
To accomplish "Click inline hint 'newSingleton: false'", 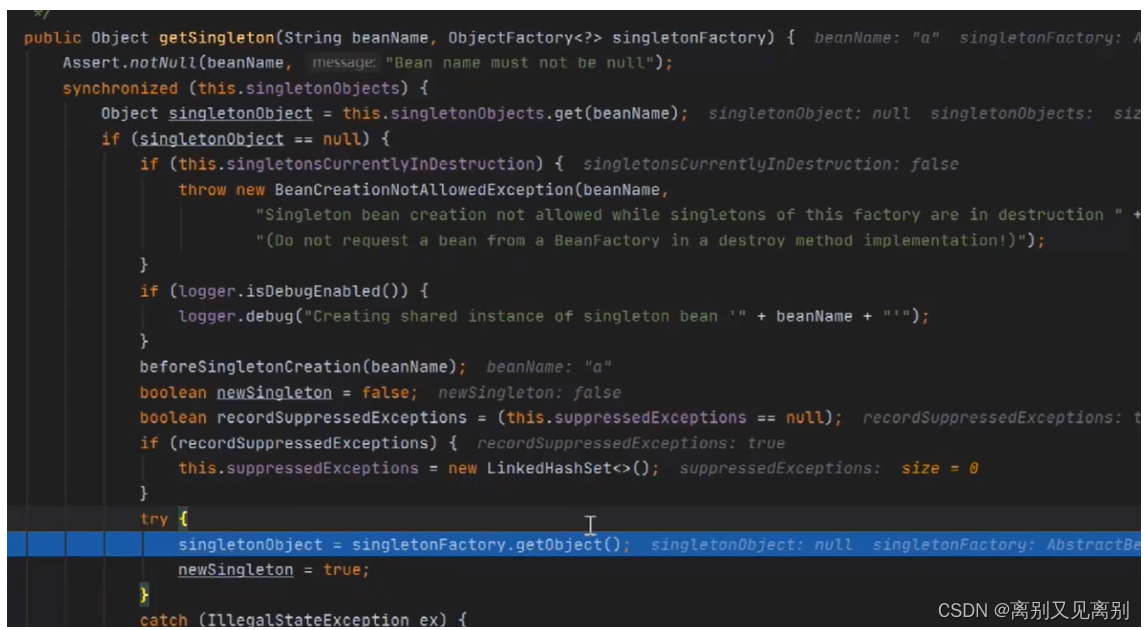I will tap(529, 393).
